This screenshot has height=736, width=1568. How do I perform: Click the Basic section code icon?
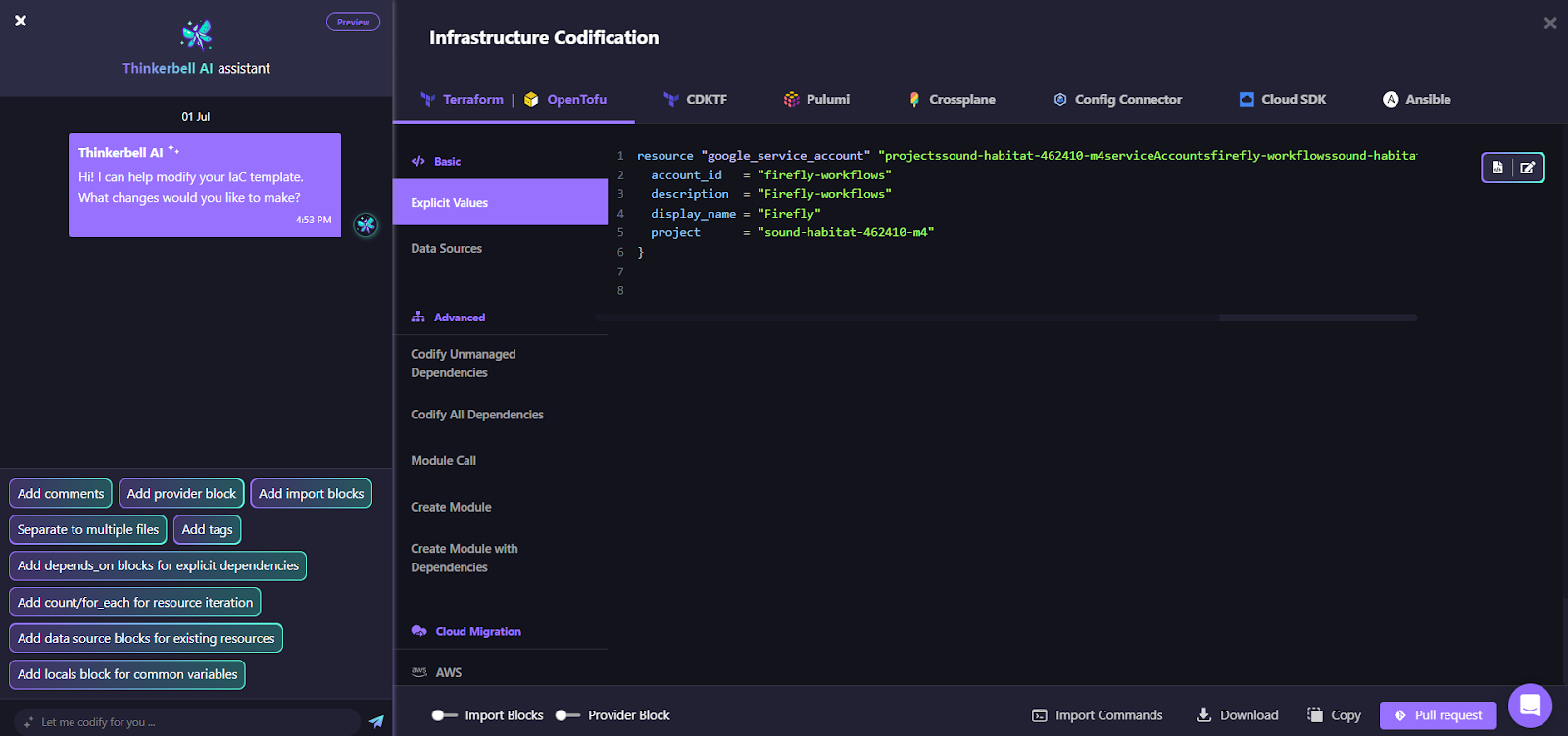pos(418,161)
